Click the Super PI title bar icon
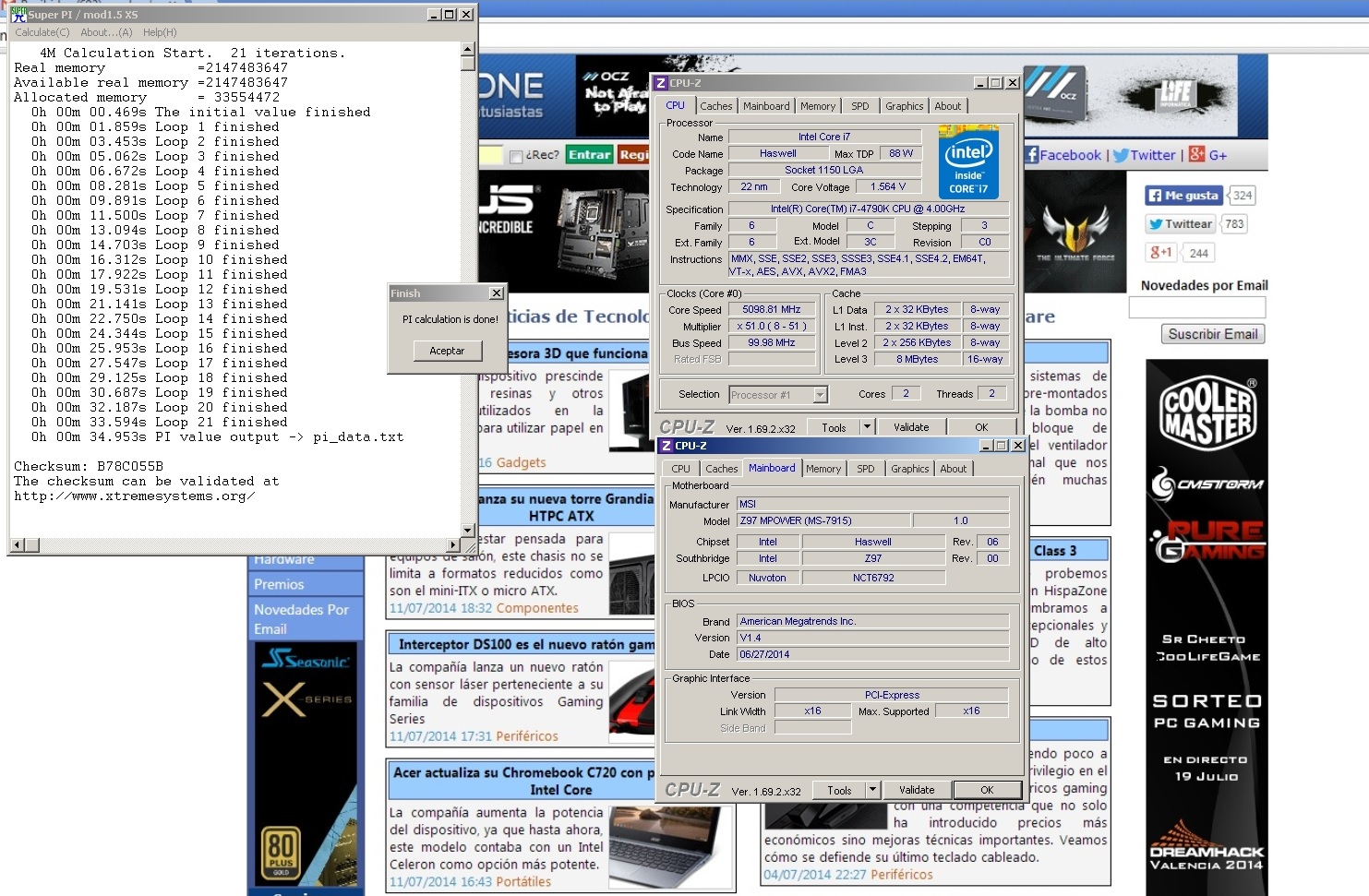 (18, 14)
